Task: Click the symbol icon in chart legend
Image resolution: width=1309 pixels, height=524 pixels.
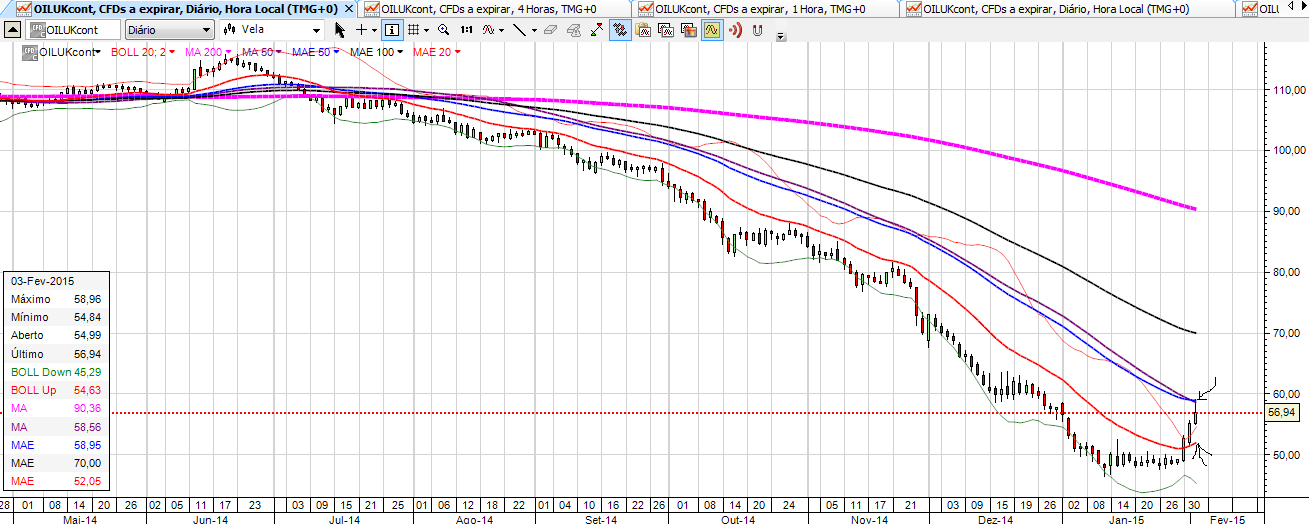Action: click(x=31, y=51)
